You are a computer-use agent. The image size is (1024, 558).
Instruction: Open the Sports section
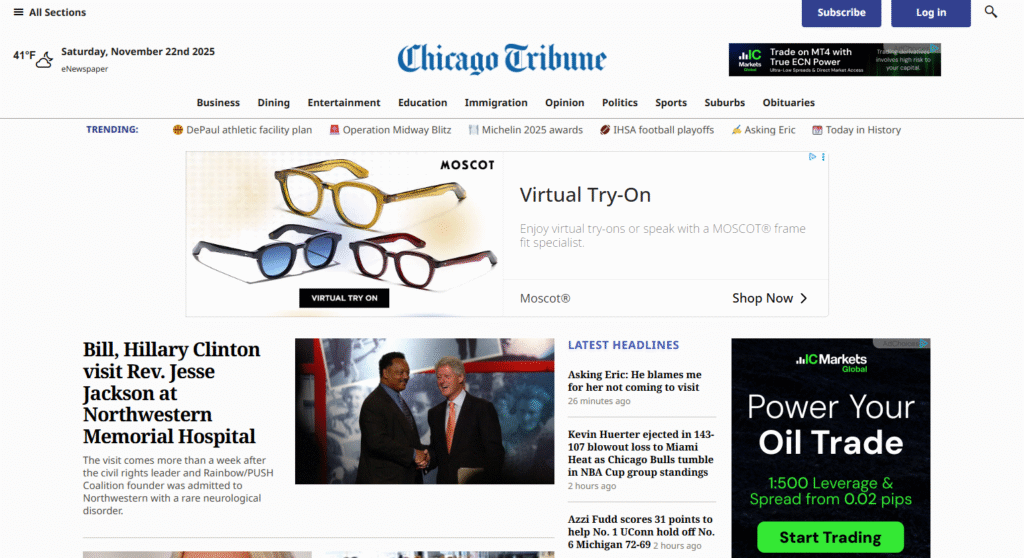coord(671,103)
